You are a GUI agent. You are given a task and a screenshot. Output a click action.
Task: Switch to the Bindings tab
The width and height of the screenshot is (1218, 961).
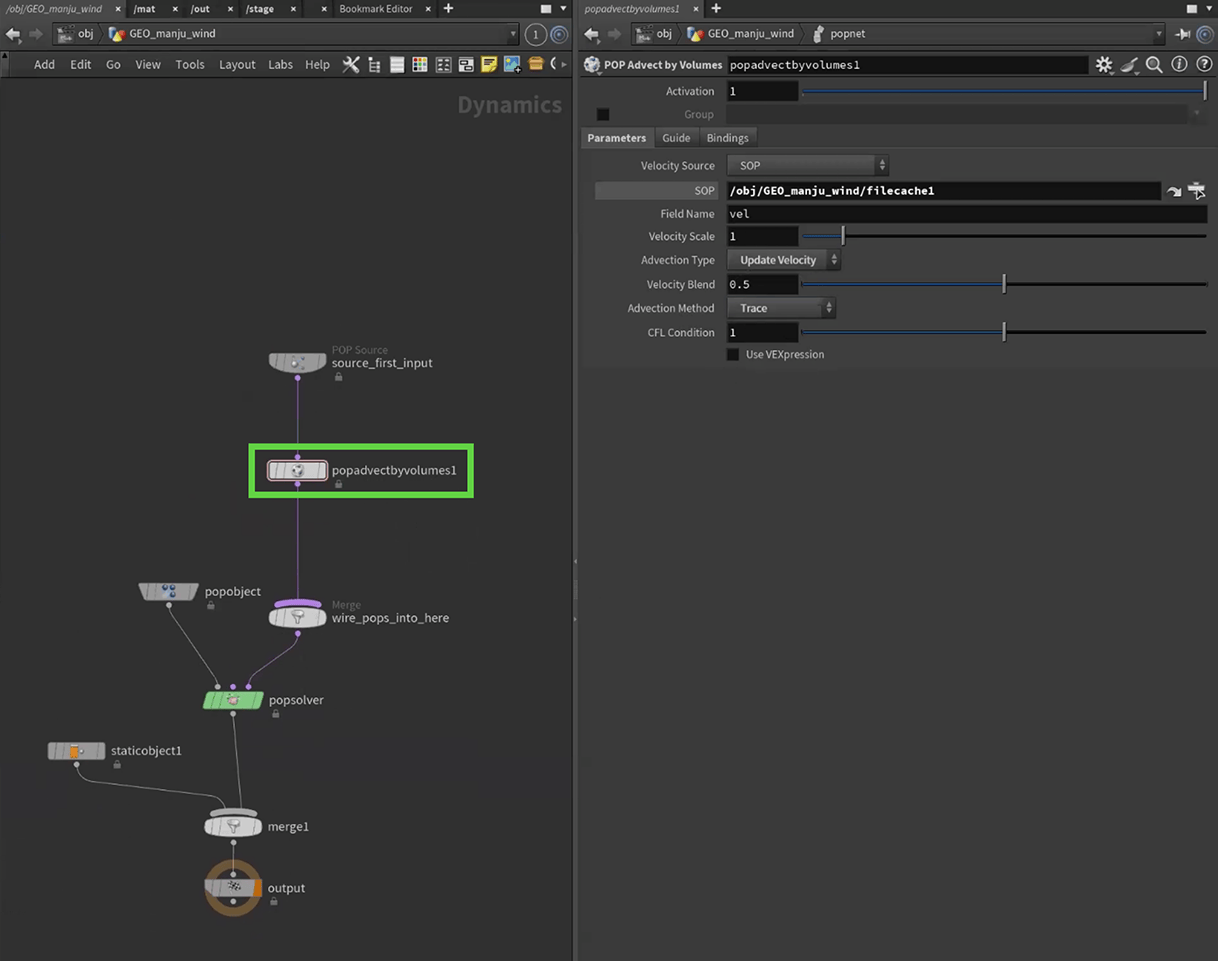click(727, 138)
